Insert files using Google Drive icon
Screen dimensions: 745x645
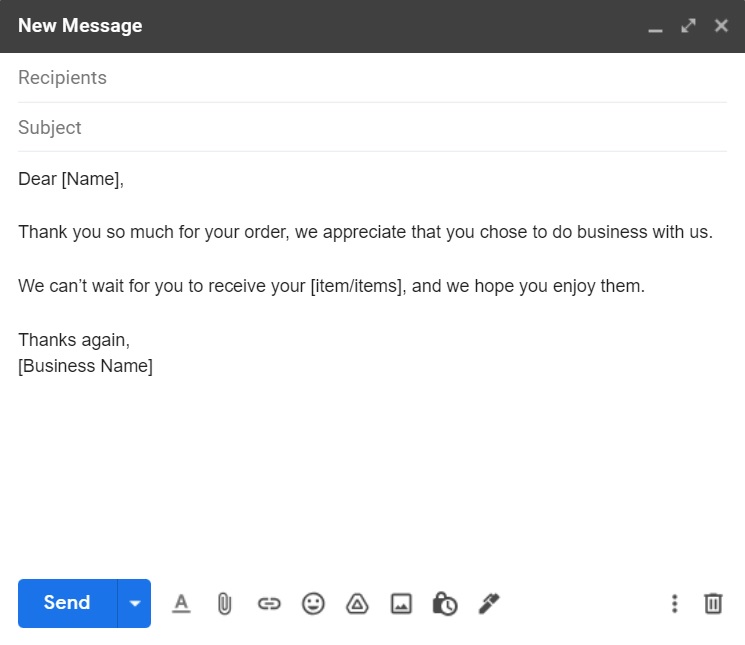click(x=357, y=603)
